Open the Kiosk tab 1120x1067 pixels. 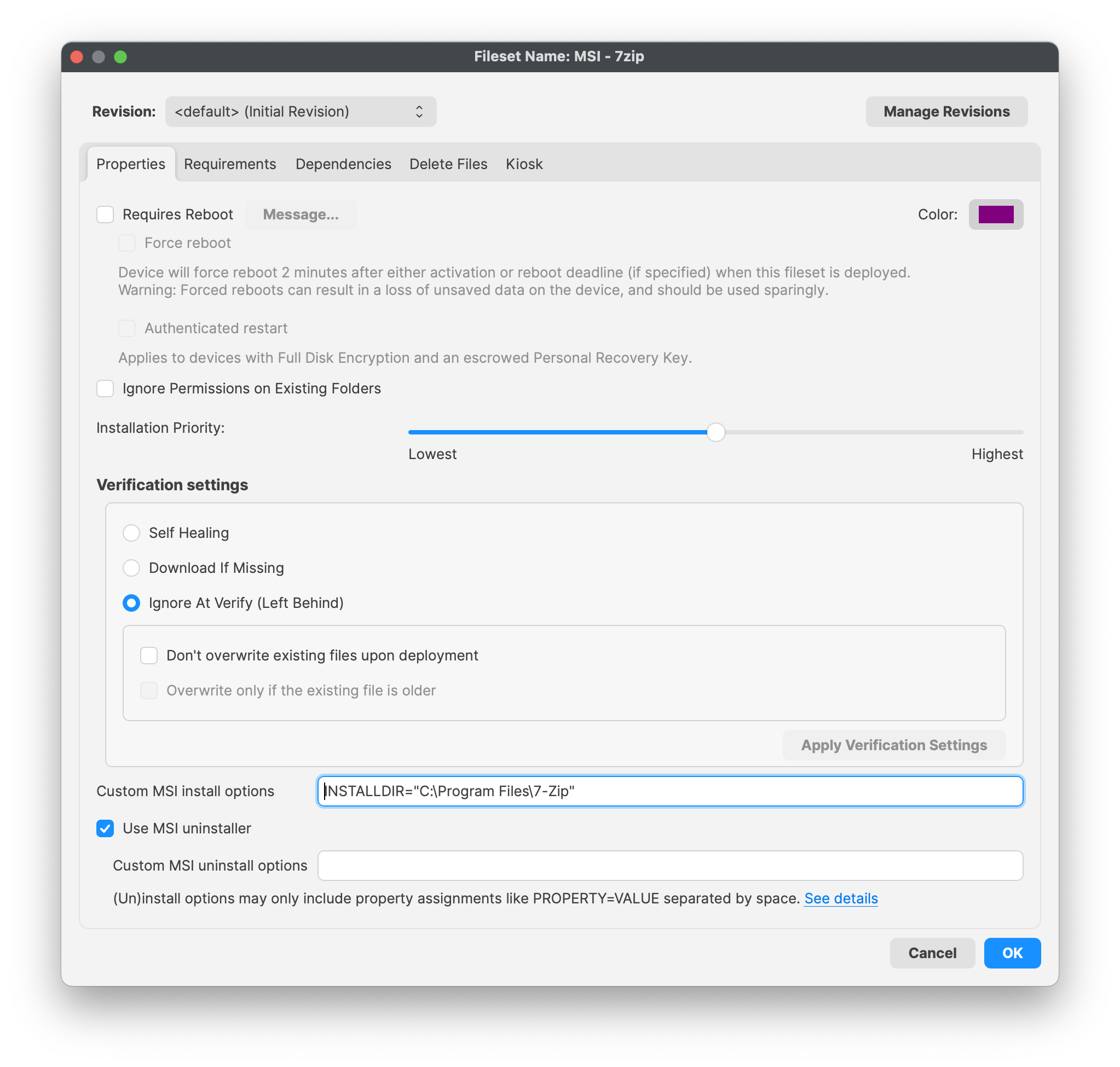click(525, 164)
